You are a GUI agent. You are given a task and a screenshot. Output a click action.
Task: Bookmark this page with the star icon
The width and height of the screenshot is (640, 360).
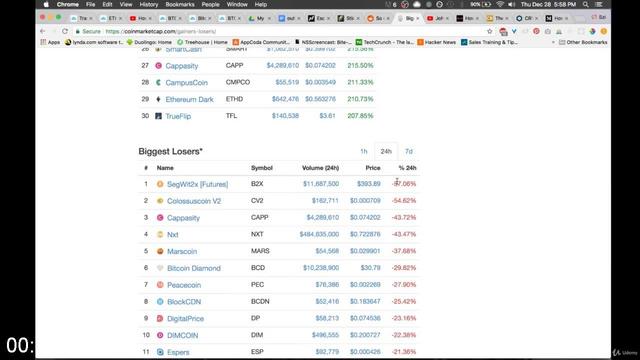click(490, 31)
